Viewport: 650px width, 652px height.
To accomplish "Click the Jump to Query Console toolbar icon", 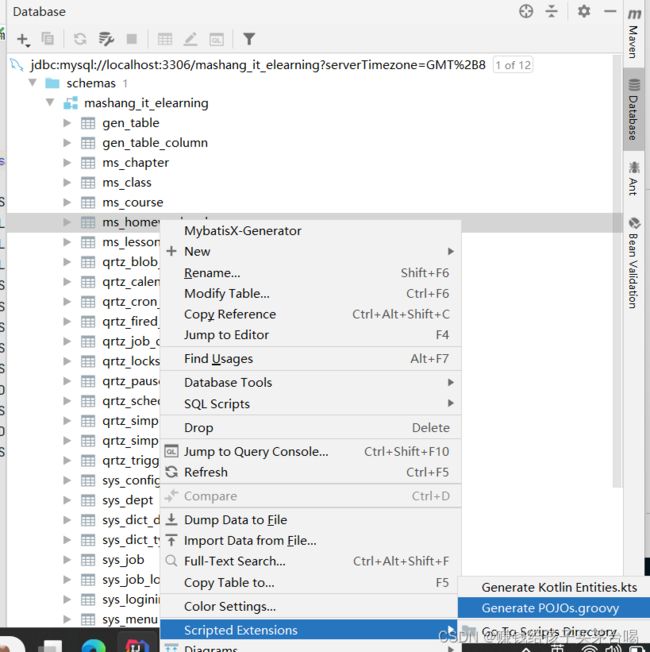I will click(x=216, y=39).
